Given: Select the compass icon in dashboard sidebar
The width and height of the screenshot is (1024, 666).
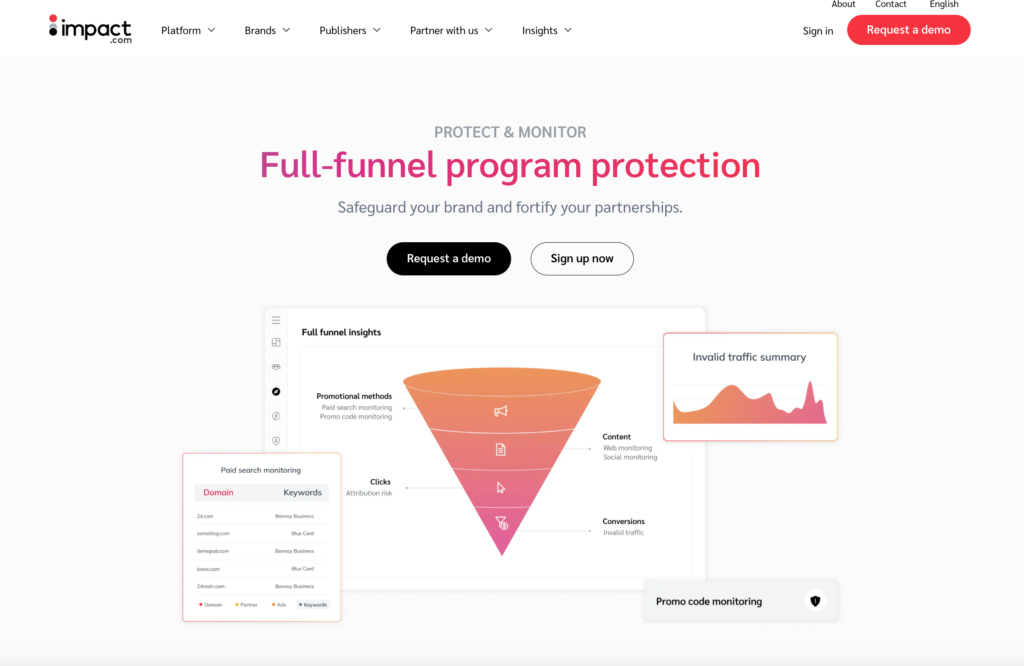Looking at the screenshot, I should tap(276, 391).
